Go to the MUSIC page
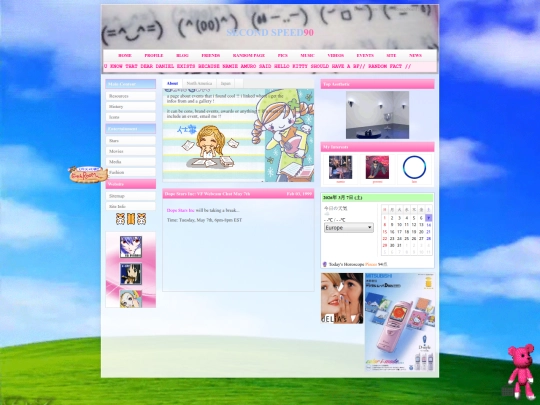This screenshot has height=405, width=540. click(308, 55)
